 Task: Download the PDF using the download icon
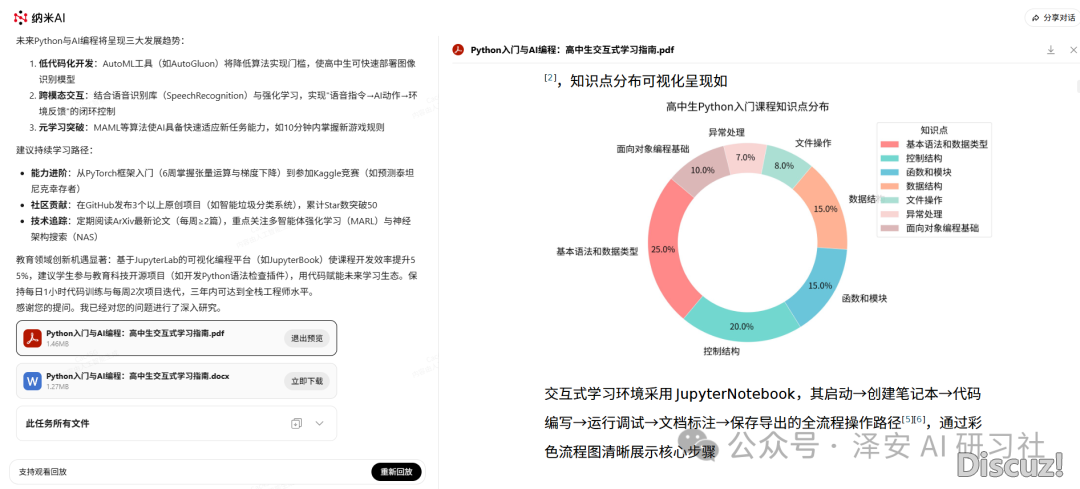click(1050, 50)
